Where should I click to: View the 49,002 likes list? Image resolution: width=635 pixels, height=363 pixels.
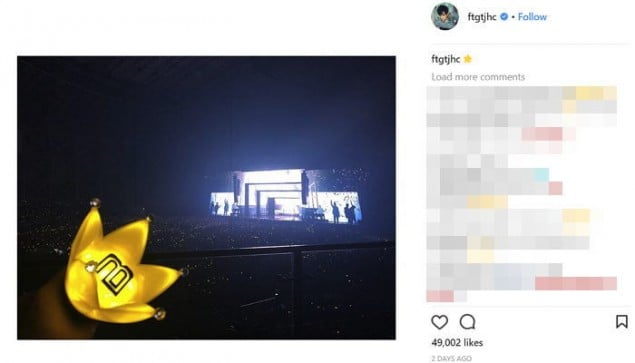coord(457,343)
